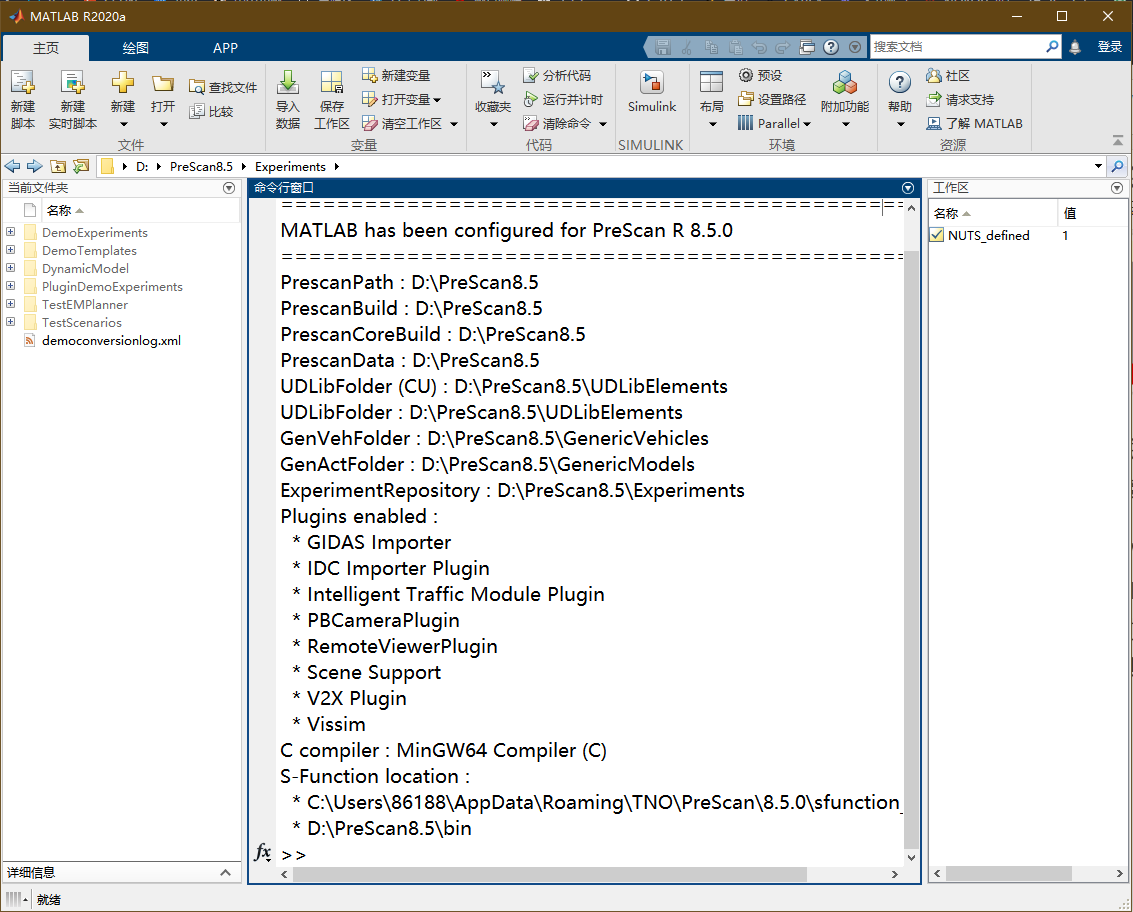Open the Favorites (收藏夹) icon
Screen dimensions: 1133x912
click(493, 83)
